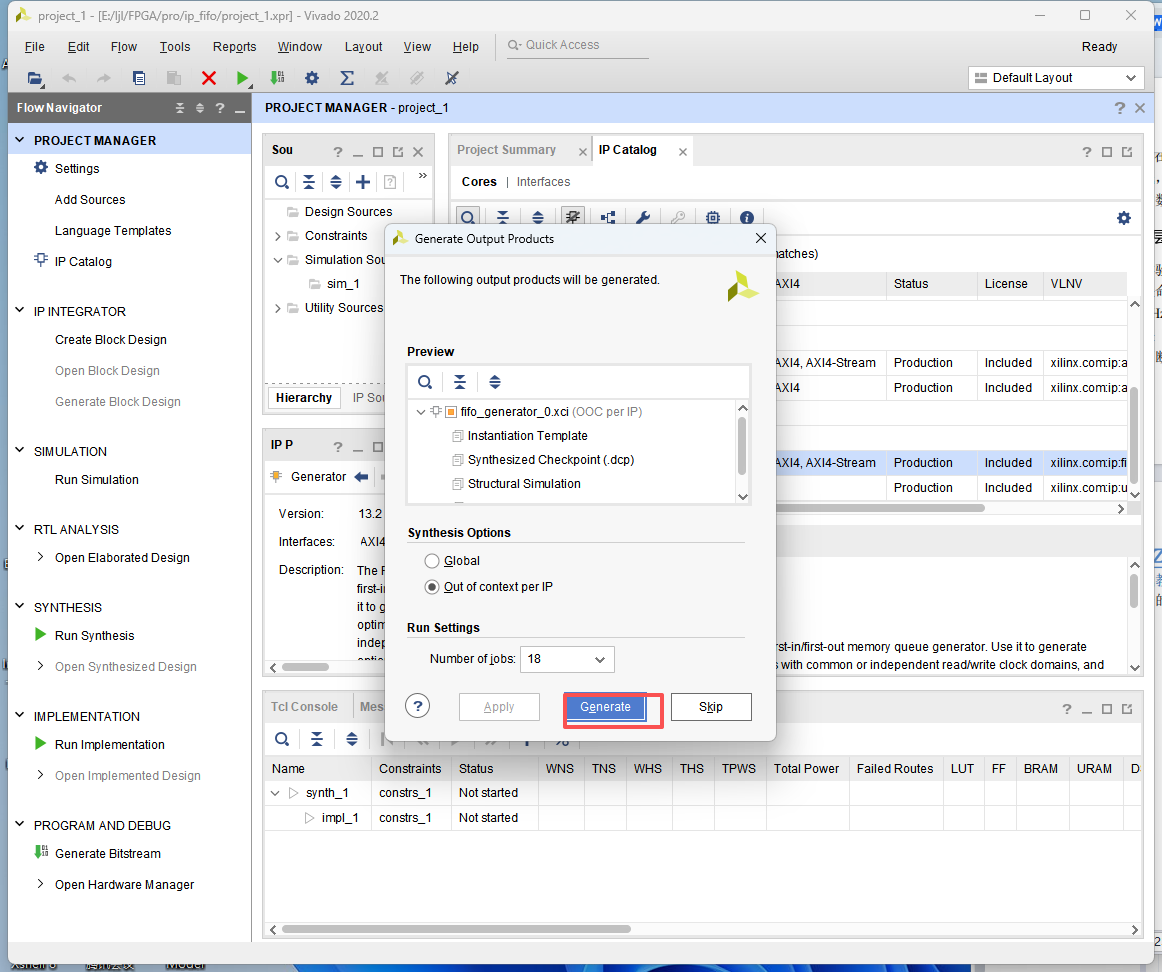
Task: Click the Generate Bitstream toolbar icon
Action: point(277,78)
